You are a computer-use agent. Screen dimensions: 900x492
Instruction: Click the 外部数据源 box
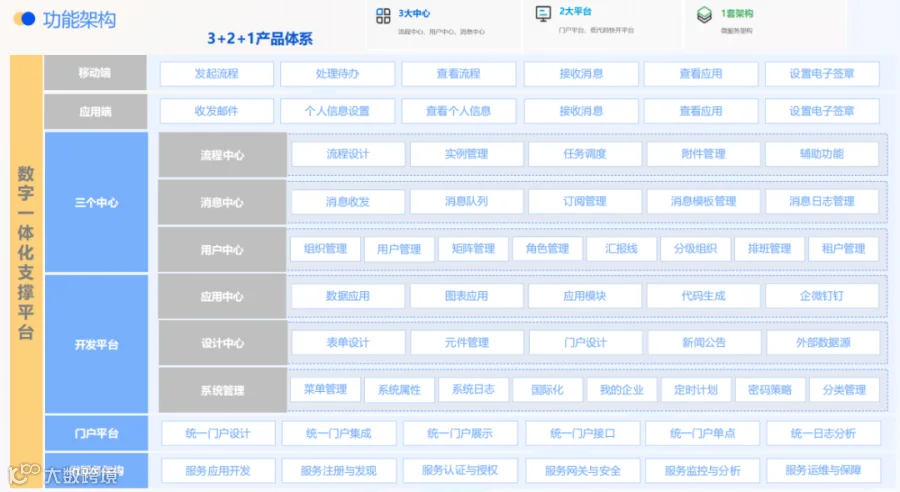pyautogui.click(x=823, y=343)
